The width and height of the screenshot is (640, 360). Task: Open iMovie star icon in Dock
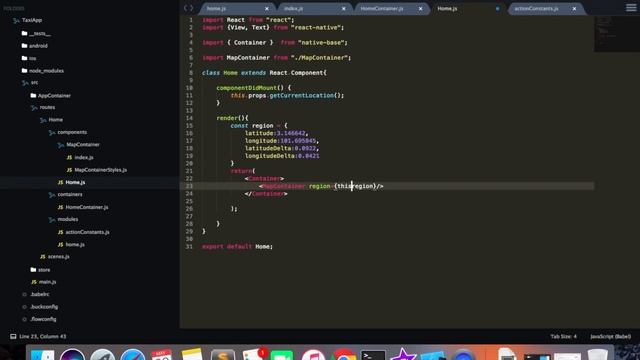point(403,354)
